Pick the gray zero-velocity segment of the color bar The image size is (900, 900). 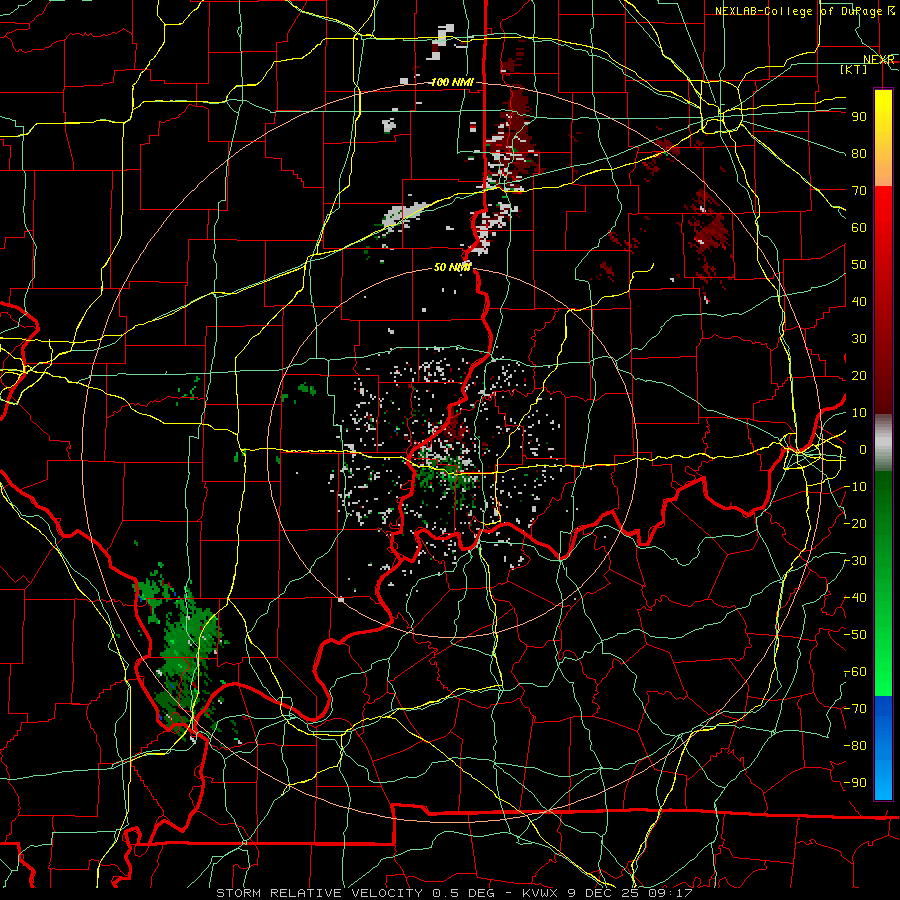pos(883,442)
